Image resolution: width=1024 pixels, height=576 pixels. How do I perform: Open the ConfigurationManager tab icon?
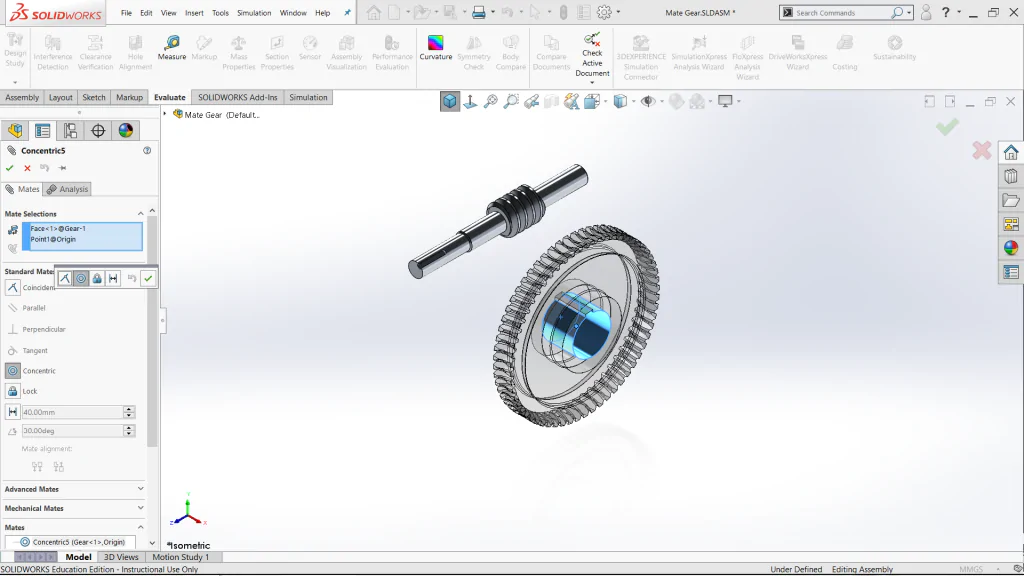70,131
